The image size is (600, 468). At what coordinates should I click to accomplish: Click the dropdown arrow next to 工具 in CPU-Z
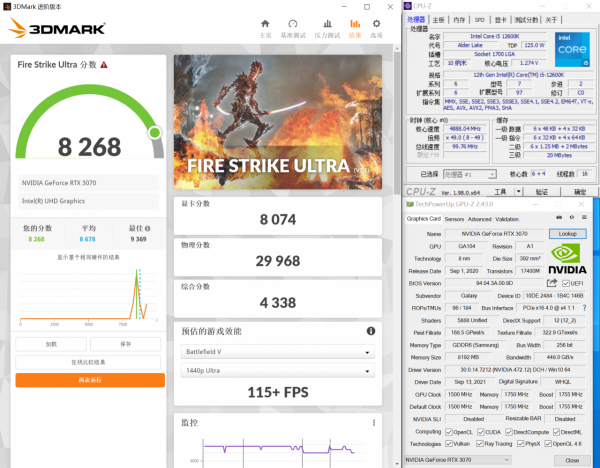point(518,191)
